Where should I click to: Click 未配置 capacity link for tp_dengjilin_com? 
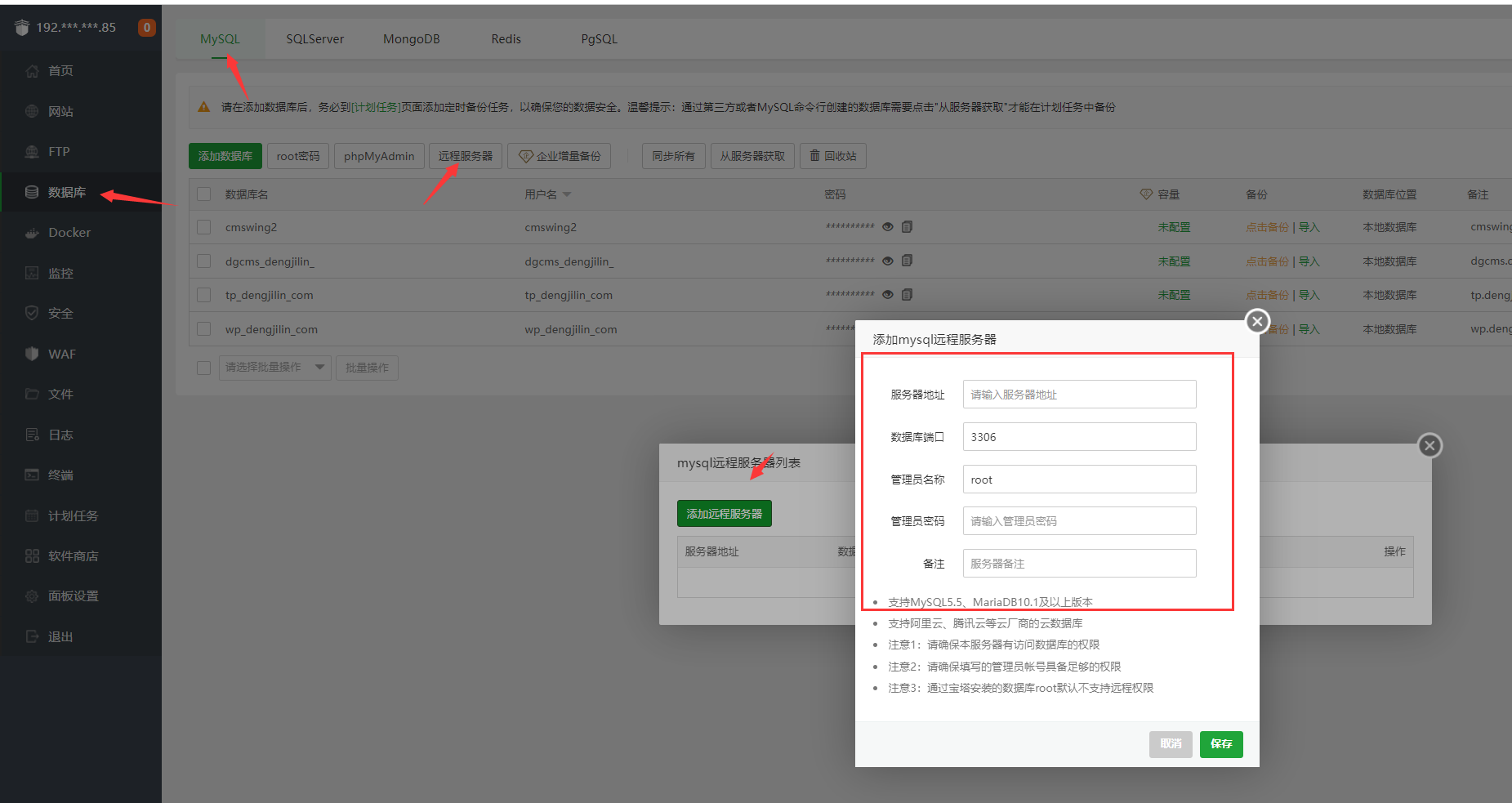pyautogui.click(x=1174, y=295)
